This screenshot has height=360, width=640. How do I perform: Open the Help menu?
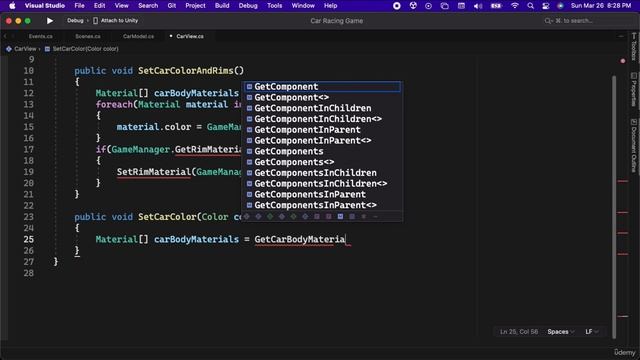coord(330,6)
